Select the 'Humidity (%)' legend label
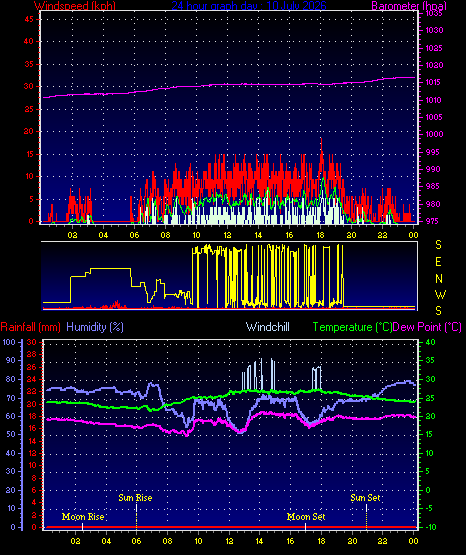The width and height of the screenshot is (466, 555). coord(95,327)
